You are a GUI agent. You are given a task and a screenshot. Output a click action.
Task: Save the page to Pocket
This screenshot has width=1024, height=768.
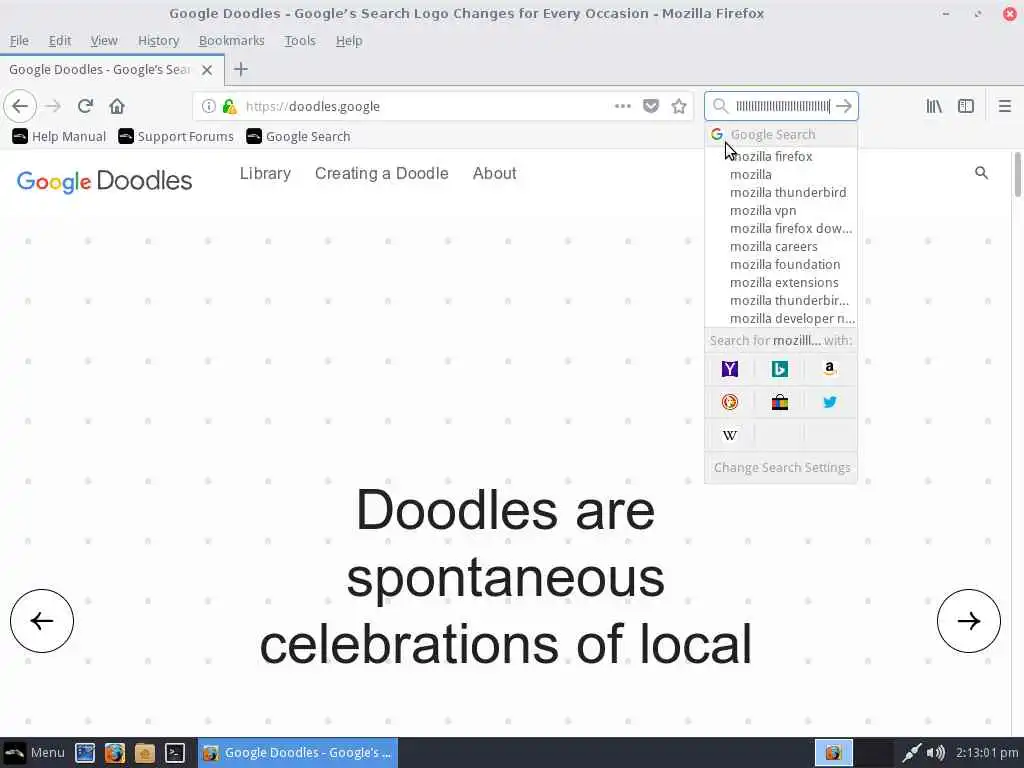651,106
